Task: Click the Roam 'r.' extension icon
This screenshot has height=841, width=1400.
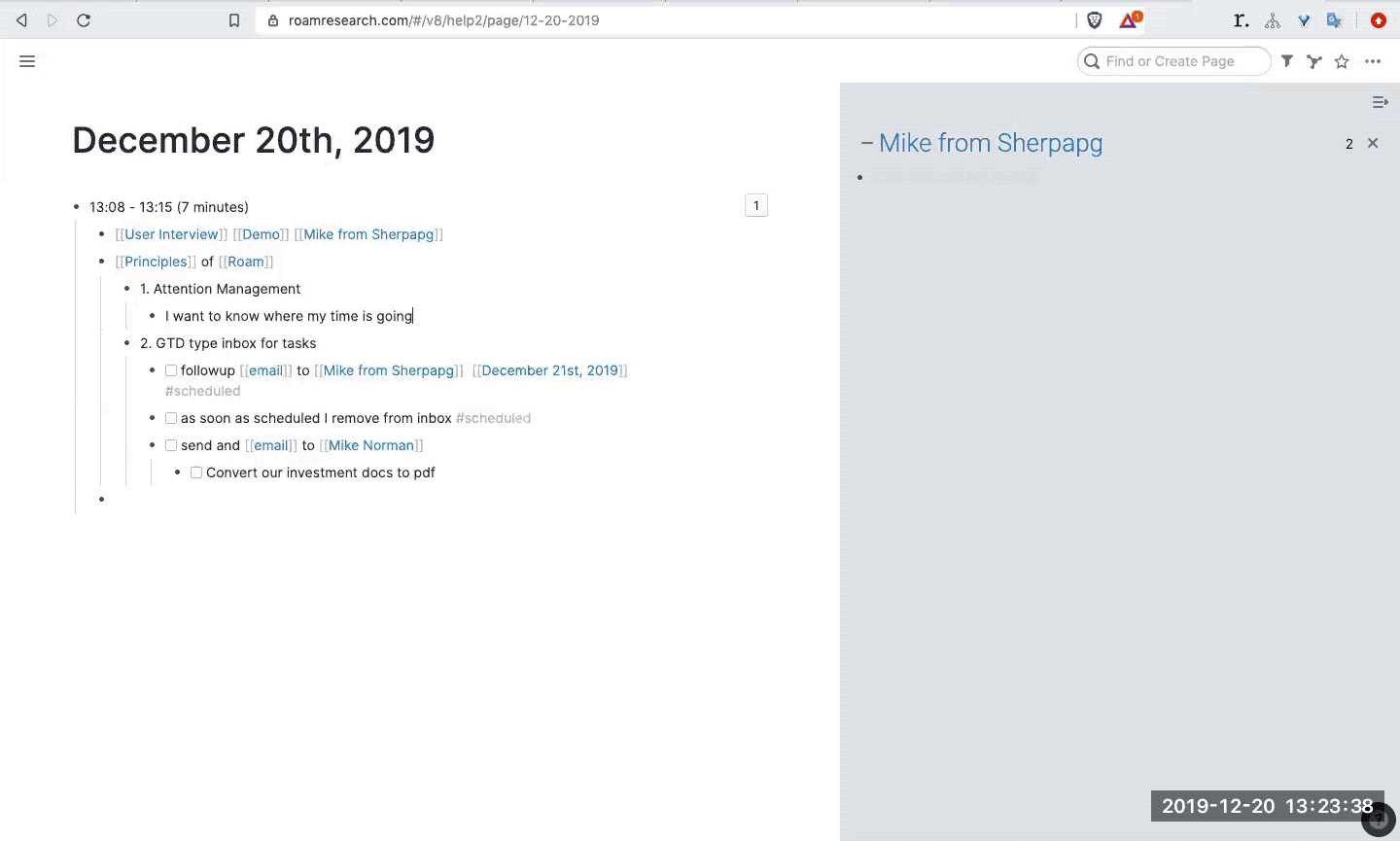Action: 1241,20
